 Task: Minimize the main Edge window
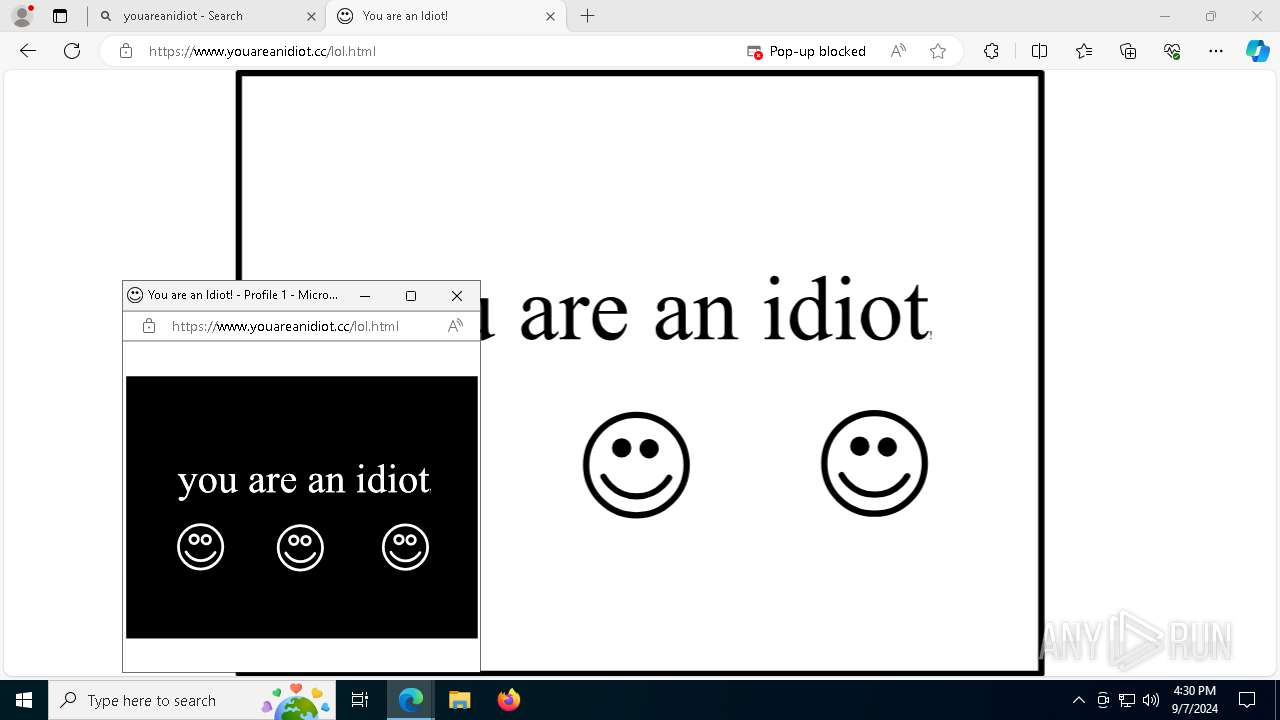(1164, 16)
